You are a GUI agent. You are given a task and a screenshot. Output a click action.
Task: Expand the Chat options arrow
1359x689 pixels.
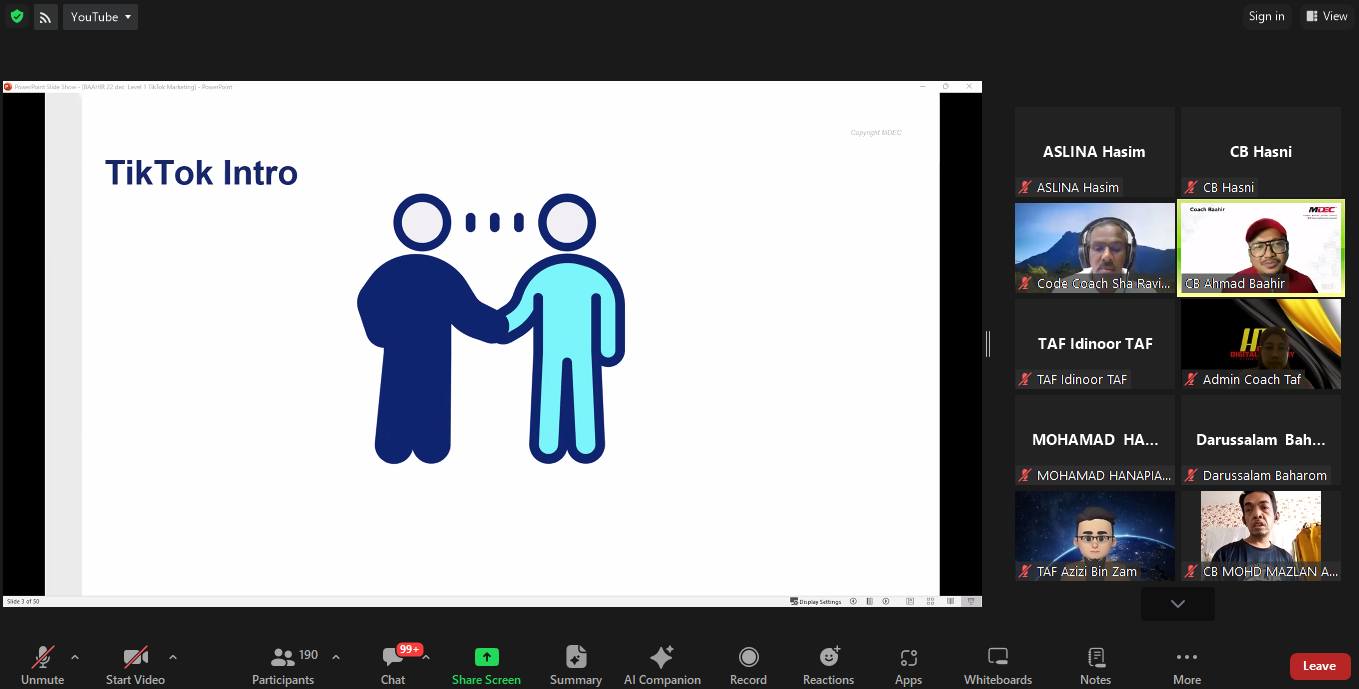[x=426, y=657]
